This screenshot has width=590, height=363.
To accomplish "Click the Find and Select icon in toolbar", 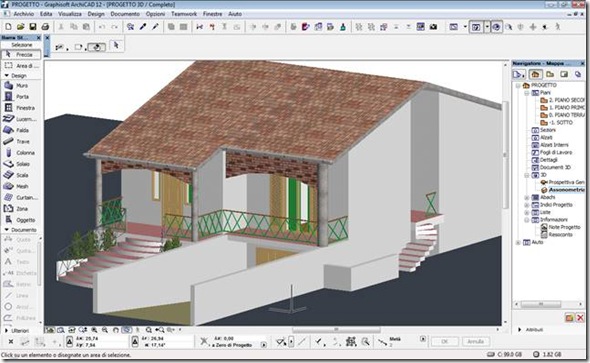I will 131,27.
